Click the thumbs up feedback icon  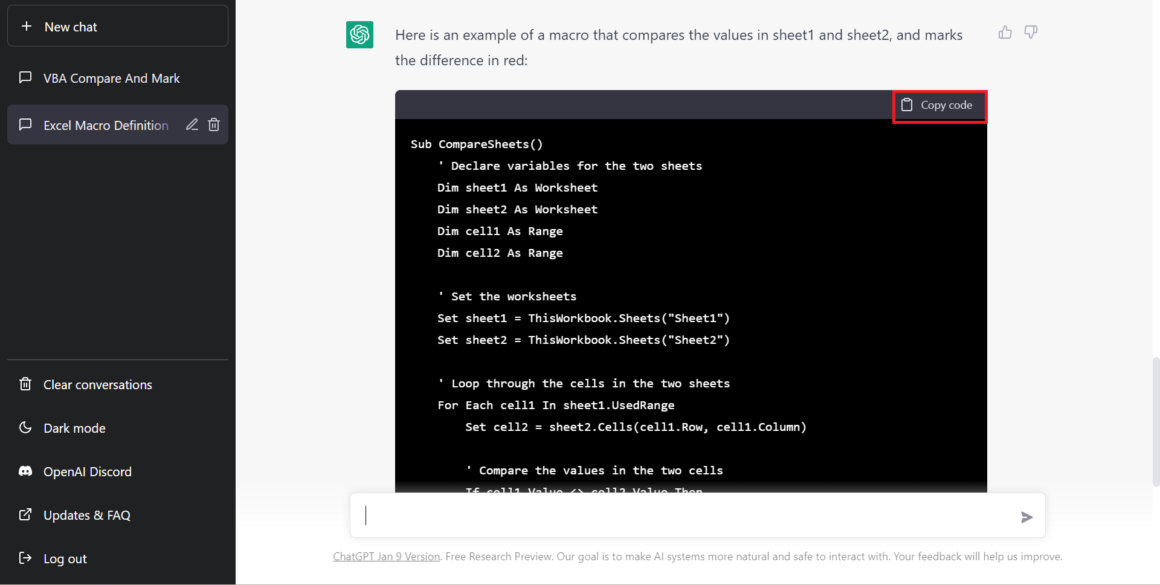click(1005, 33)
